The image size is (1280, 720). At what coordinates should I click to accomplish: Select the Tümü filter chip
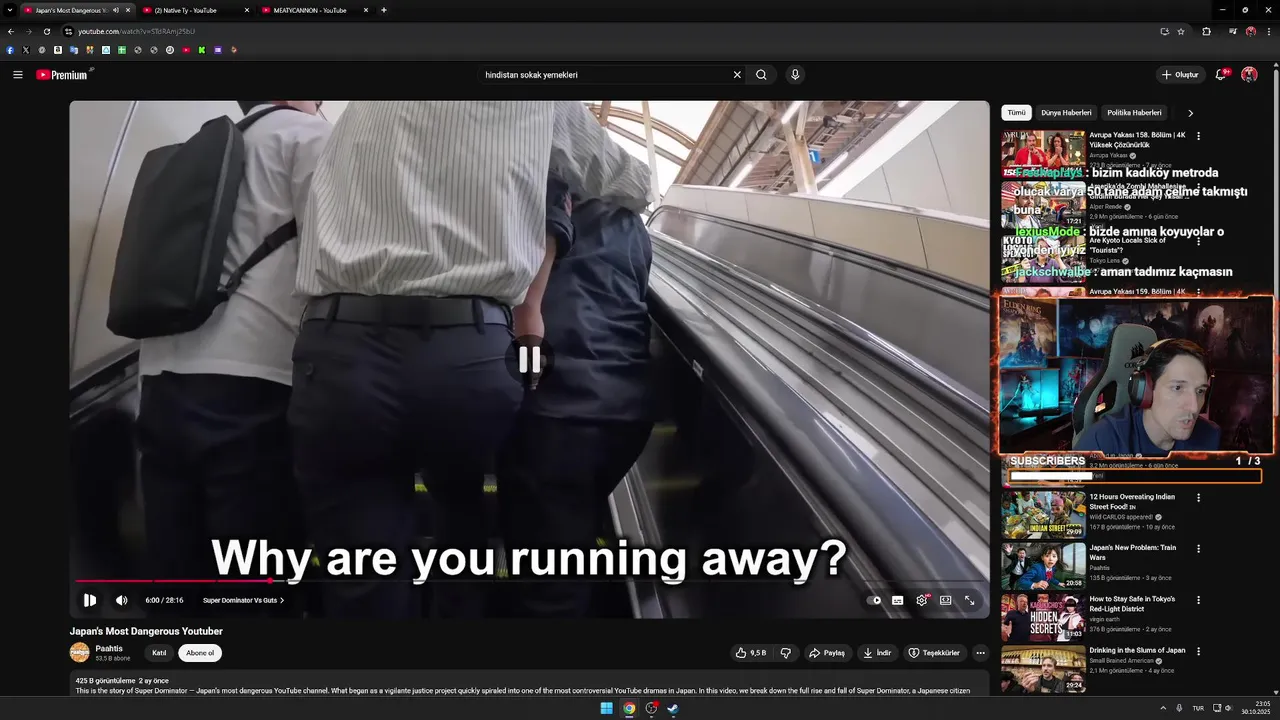1016,113
